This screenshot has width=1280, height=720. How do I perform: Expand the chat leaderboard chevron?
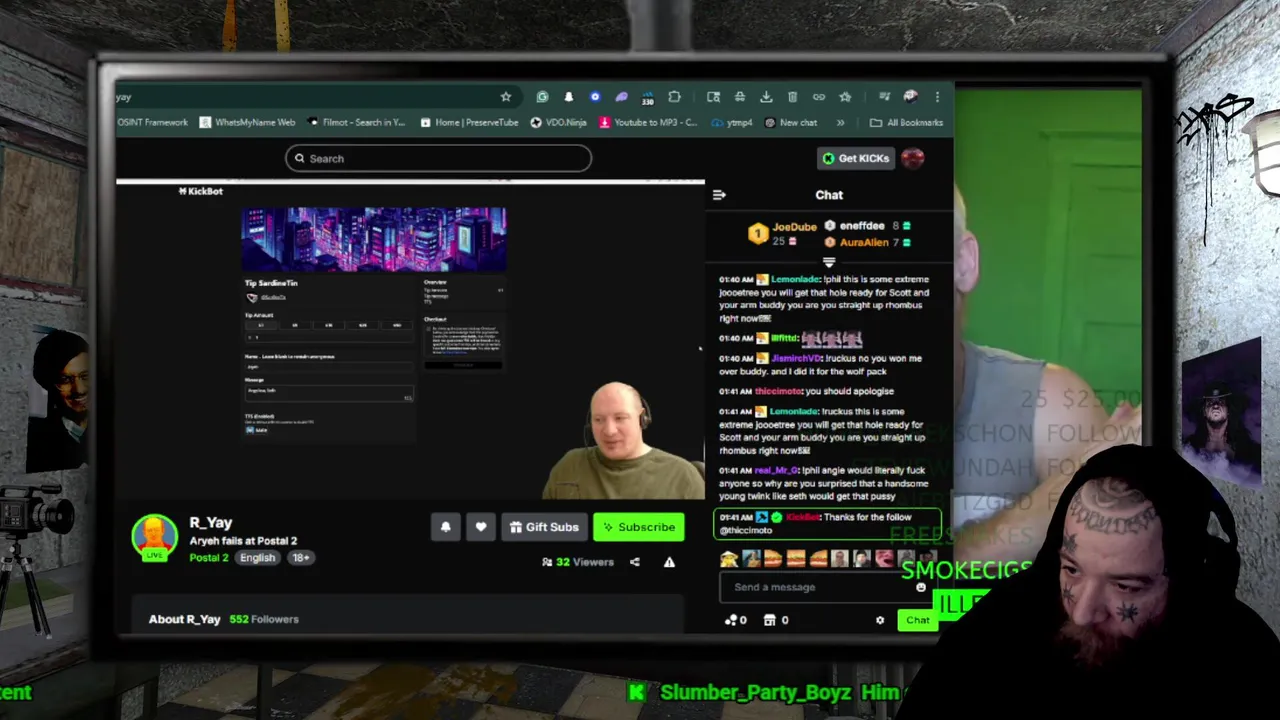coord(829,262)
